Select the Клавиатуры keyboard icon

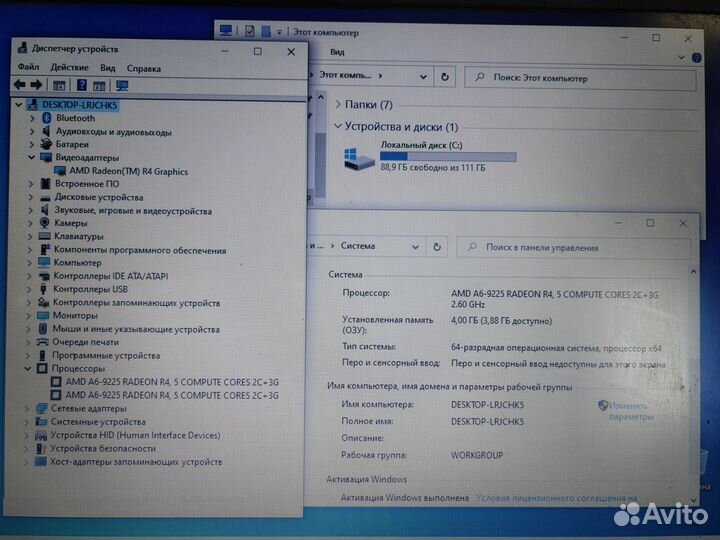(45, 236)
